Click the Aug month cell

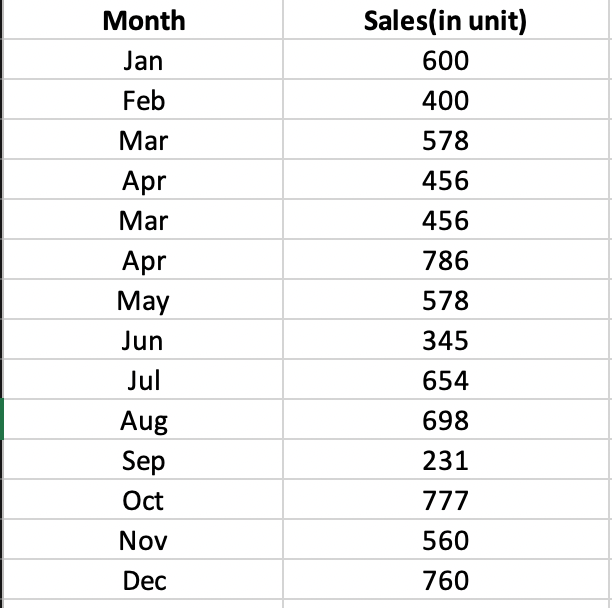pos(143,421)
